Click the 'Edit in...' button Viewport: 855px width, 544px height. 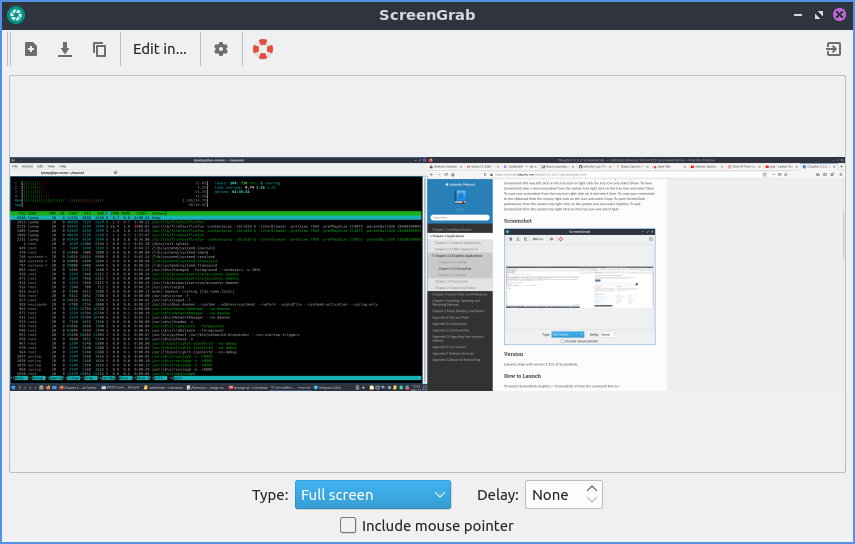160,49
